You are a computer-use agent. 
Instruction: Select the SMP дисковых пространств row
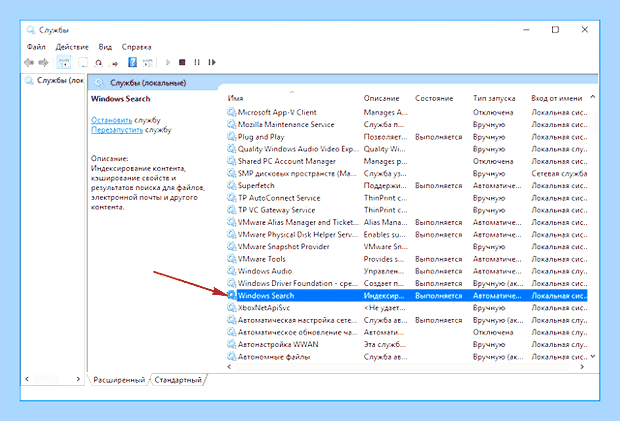[x=407, y=173]
